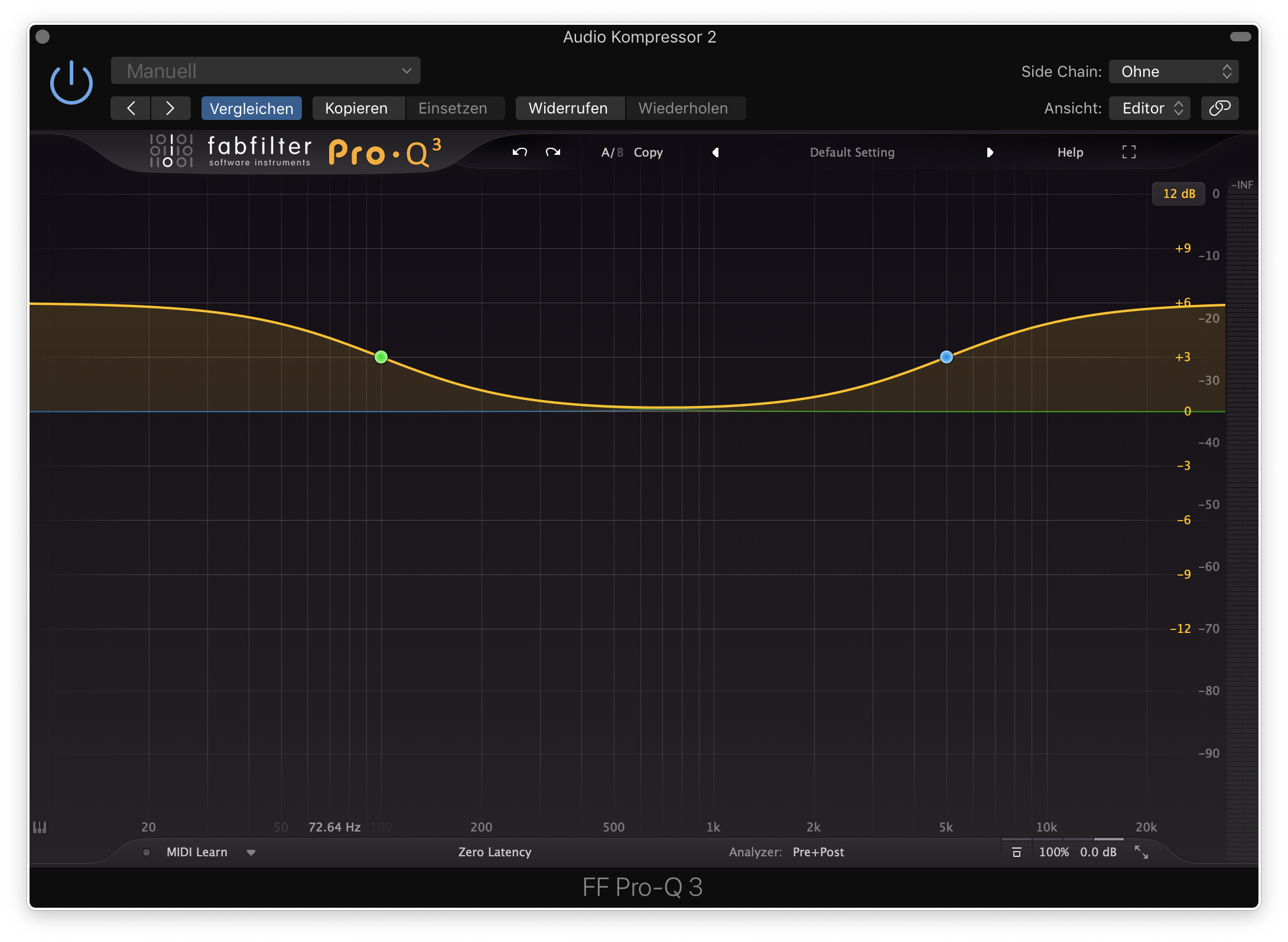Click the output options icon beside 100%

[x=1017, y=852]
